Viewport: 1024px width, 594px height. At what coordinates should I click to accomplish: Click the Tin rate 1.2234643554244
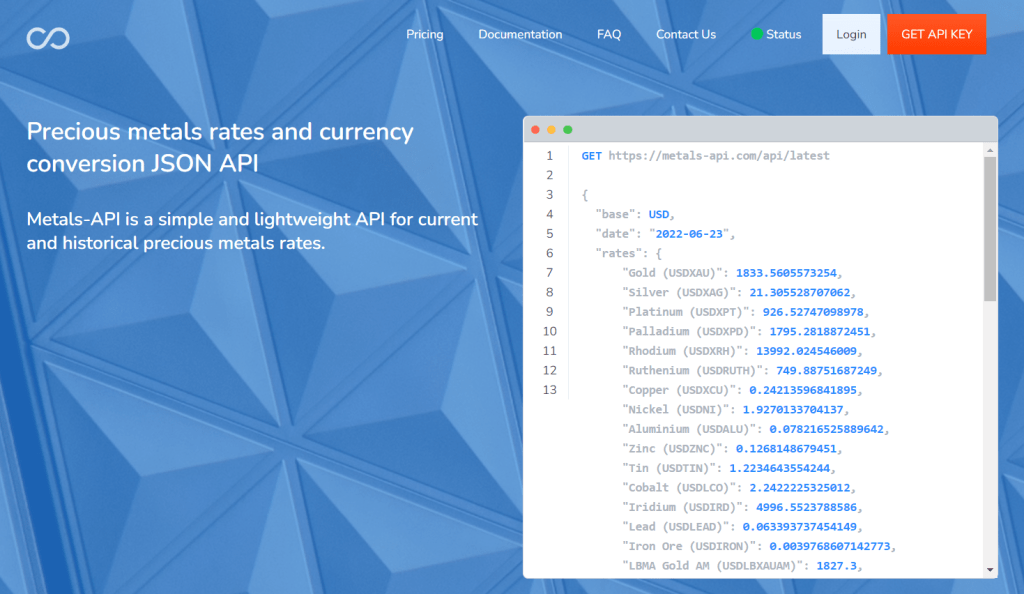(780, 468)
